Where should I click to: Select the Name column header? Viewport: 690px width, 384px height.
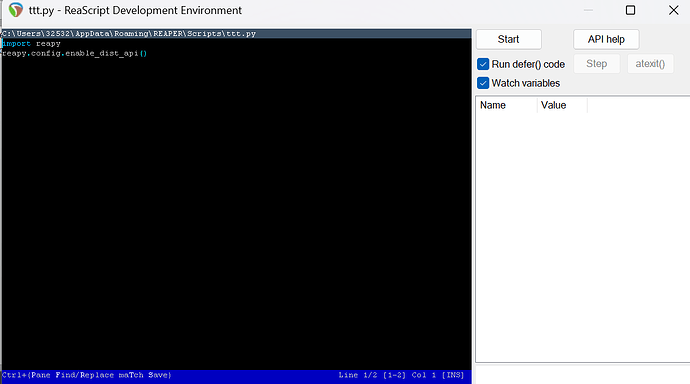tap(506, 105)
